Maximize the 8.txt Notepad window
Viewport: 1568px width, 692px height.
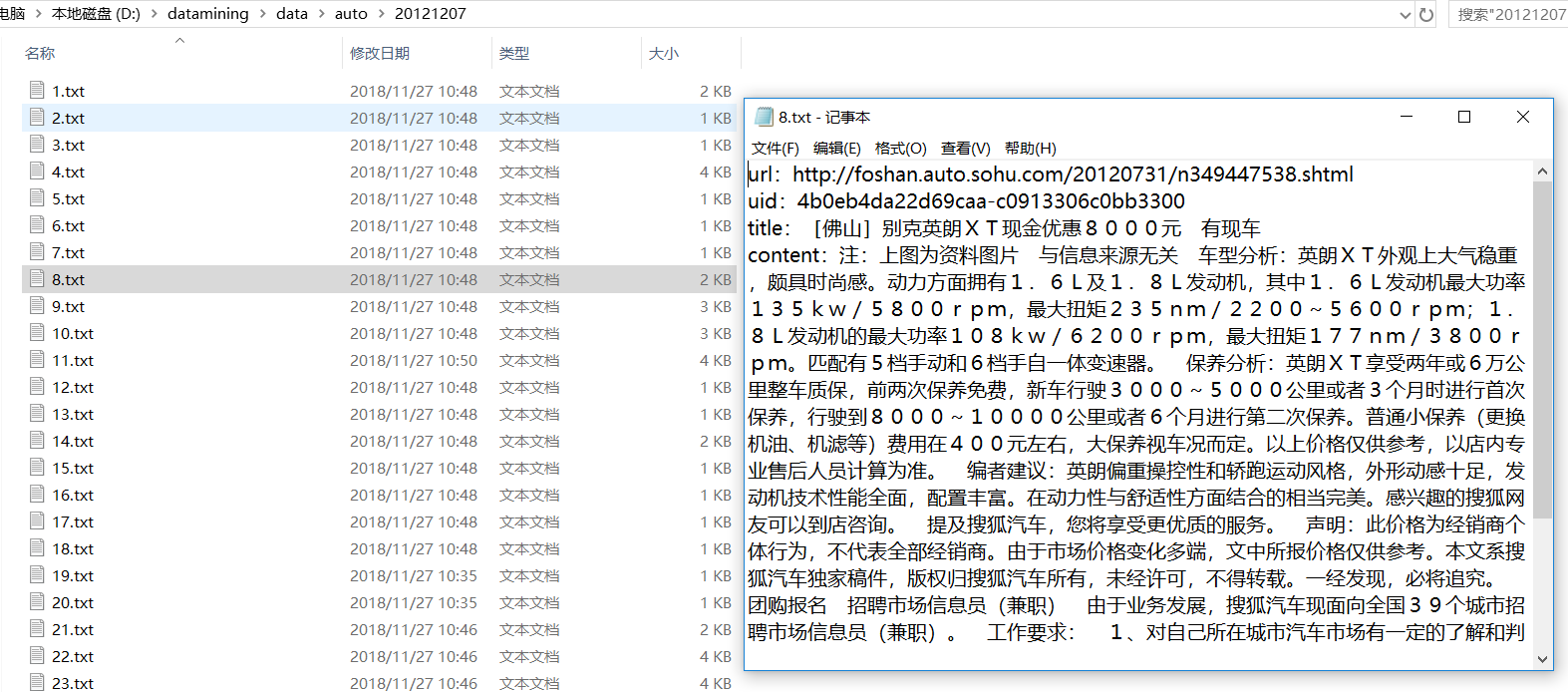(x=1464, y=117)
